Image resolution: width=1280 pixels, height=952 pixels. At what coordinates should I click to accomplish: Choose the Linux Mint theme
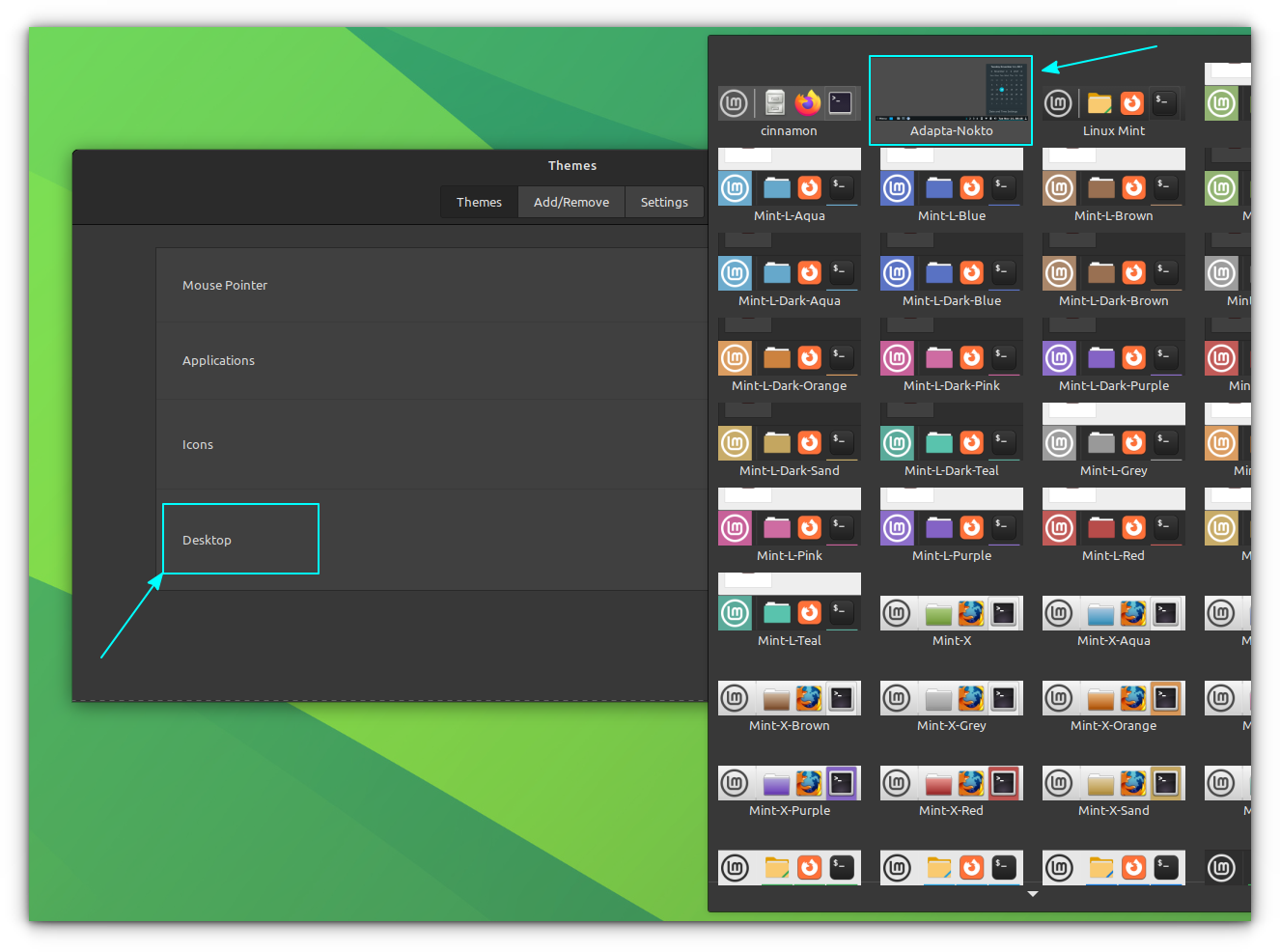point(1113,101)
